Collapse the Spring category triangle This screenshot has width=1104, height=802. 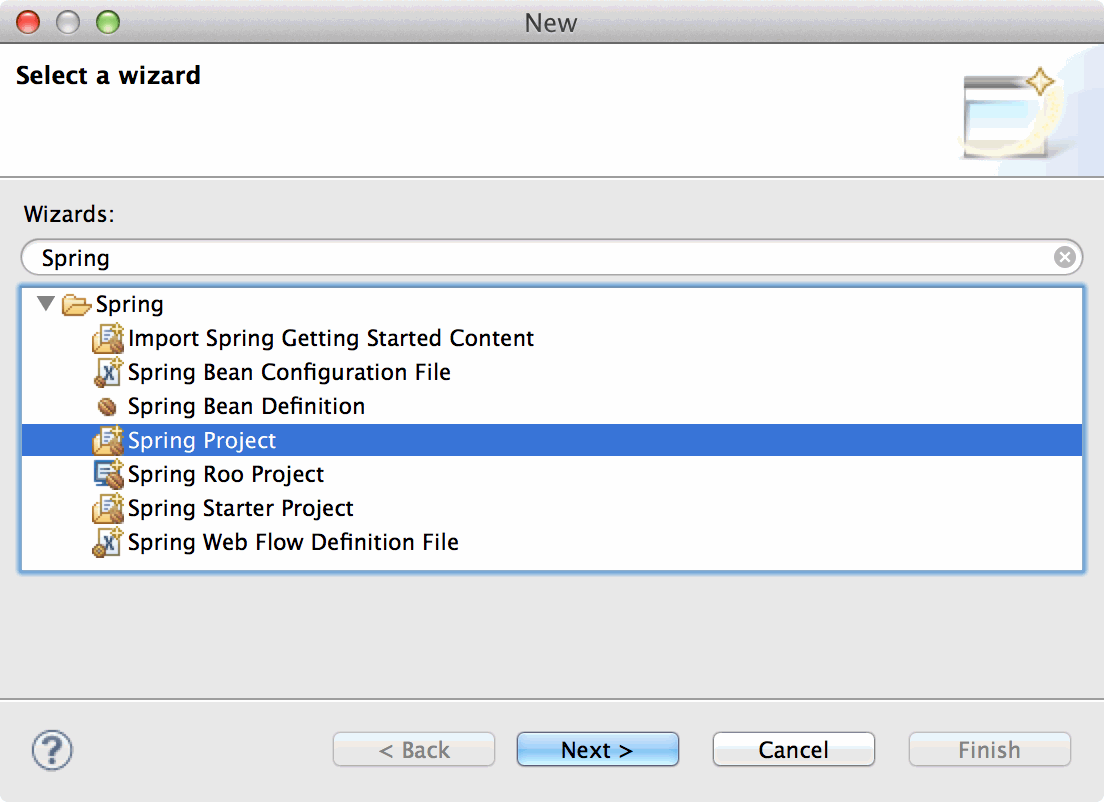tap(45, 304)
